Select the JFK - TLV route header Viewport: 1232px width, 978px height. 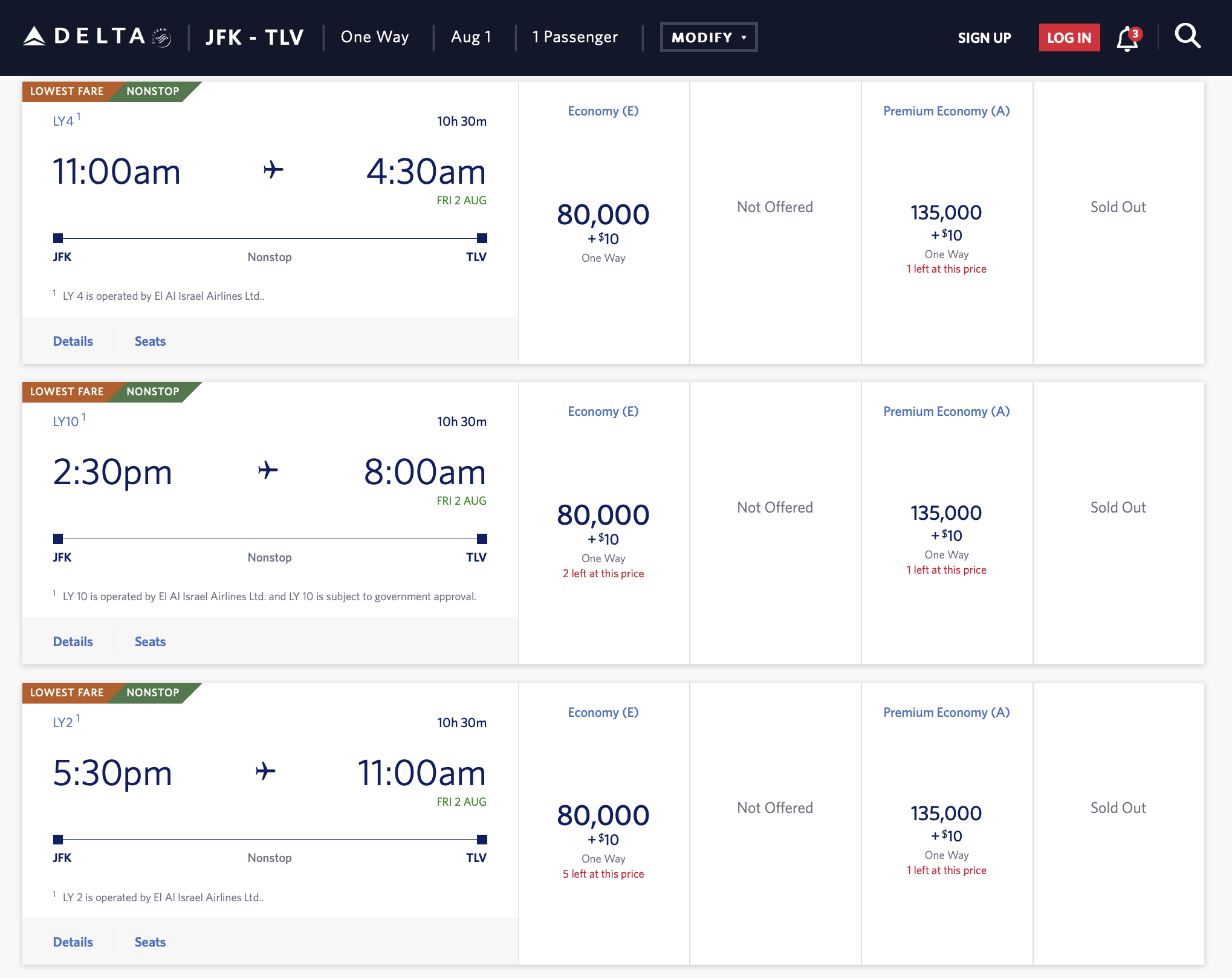coord(255,37)
